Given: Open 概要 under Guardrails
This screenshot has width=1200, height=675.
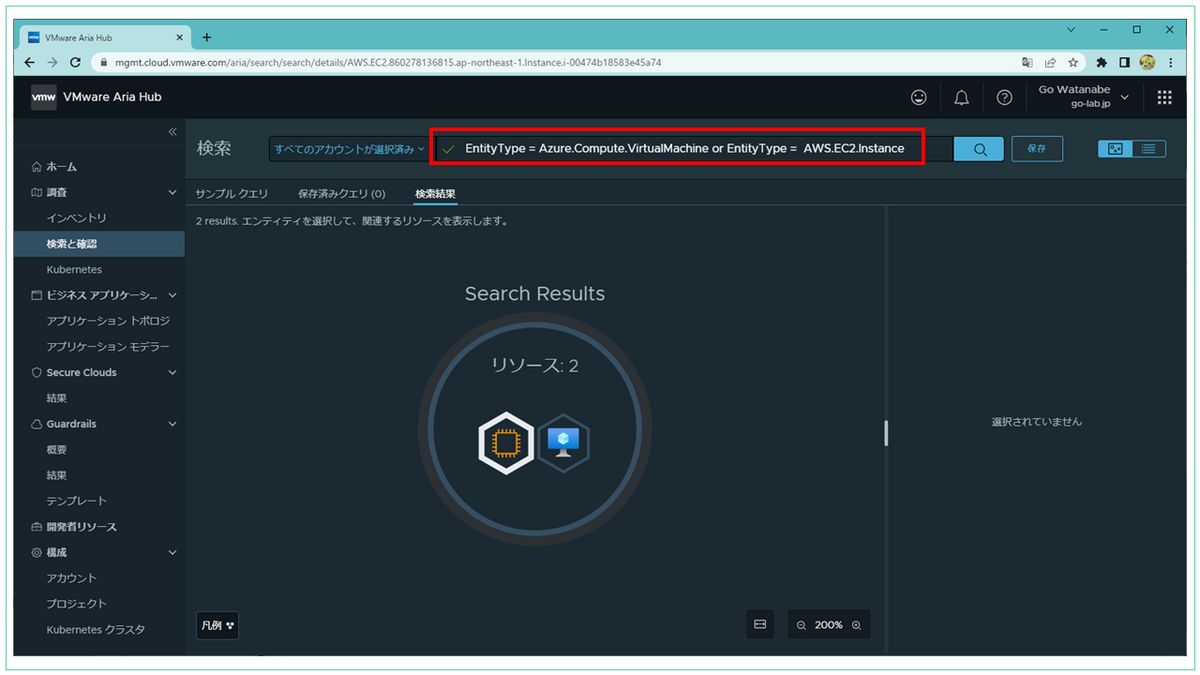Looking at the screenshot, I should coord(57,450).
